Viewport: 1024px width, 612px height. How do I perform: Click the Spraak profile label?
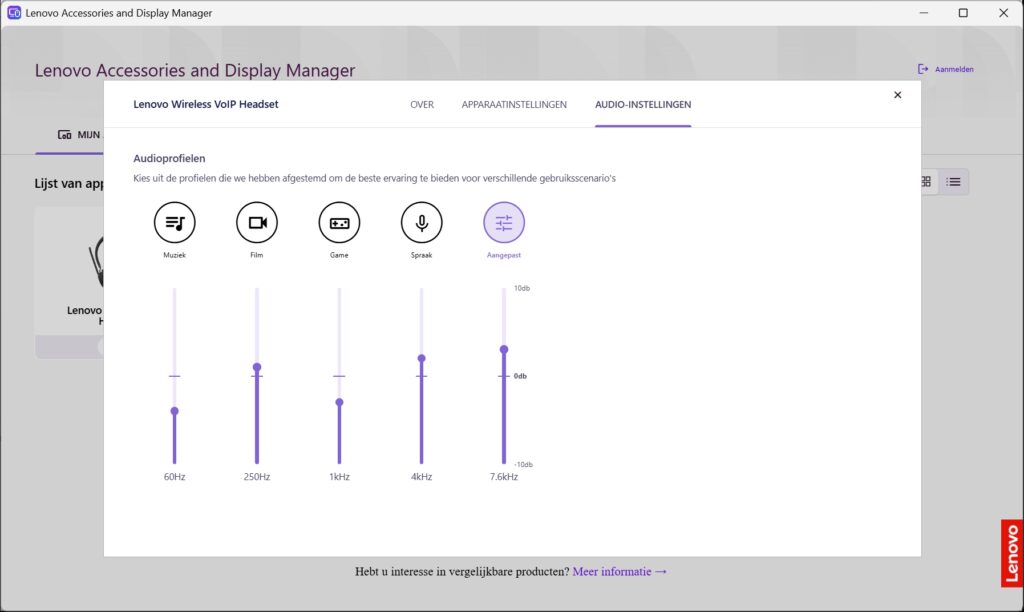421,255
